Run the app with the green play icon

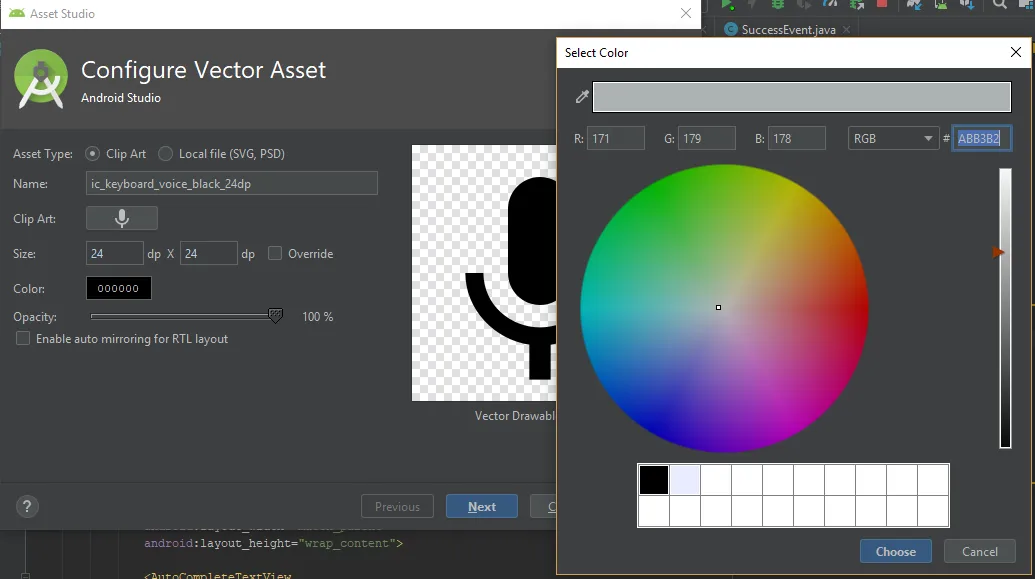tap(727, 5)
